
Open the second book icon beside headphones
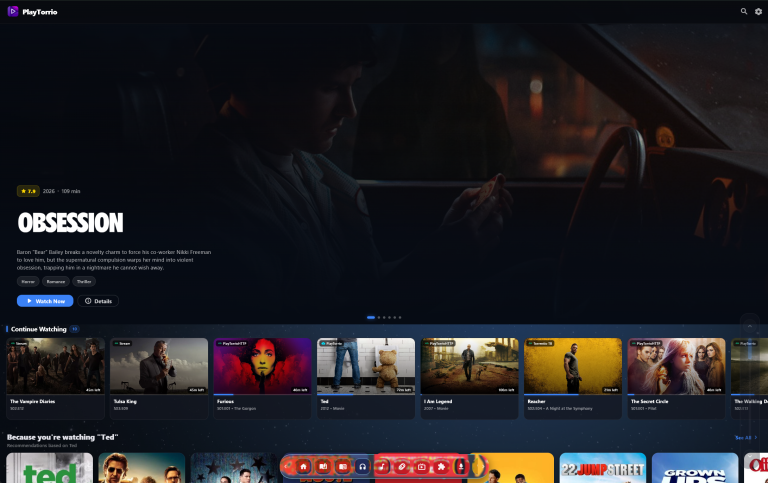(x=343, y=466)
